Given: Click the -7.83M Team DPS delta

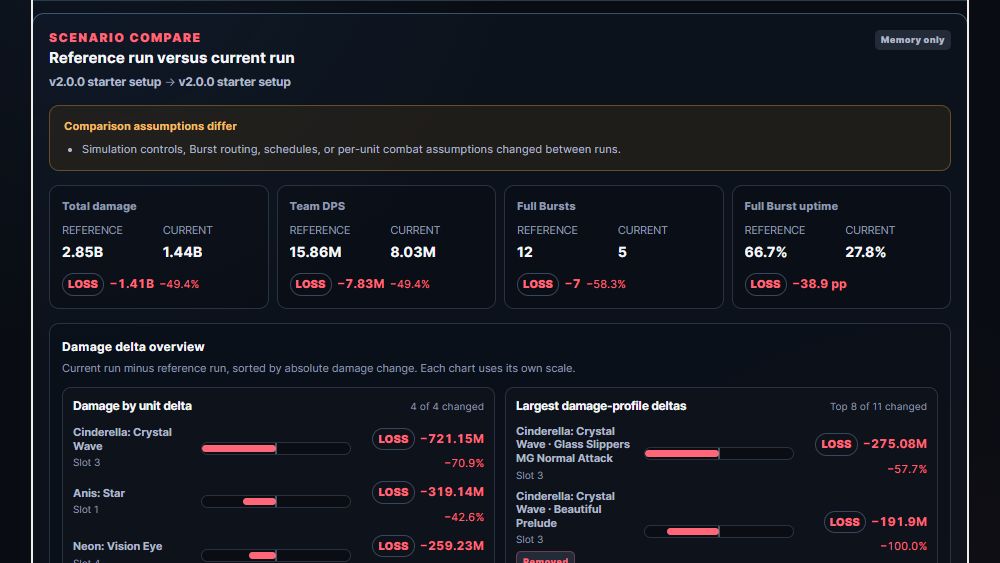Looking at the screenshot, I should (361, 284).
